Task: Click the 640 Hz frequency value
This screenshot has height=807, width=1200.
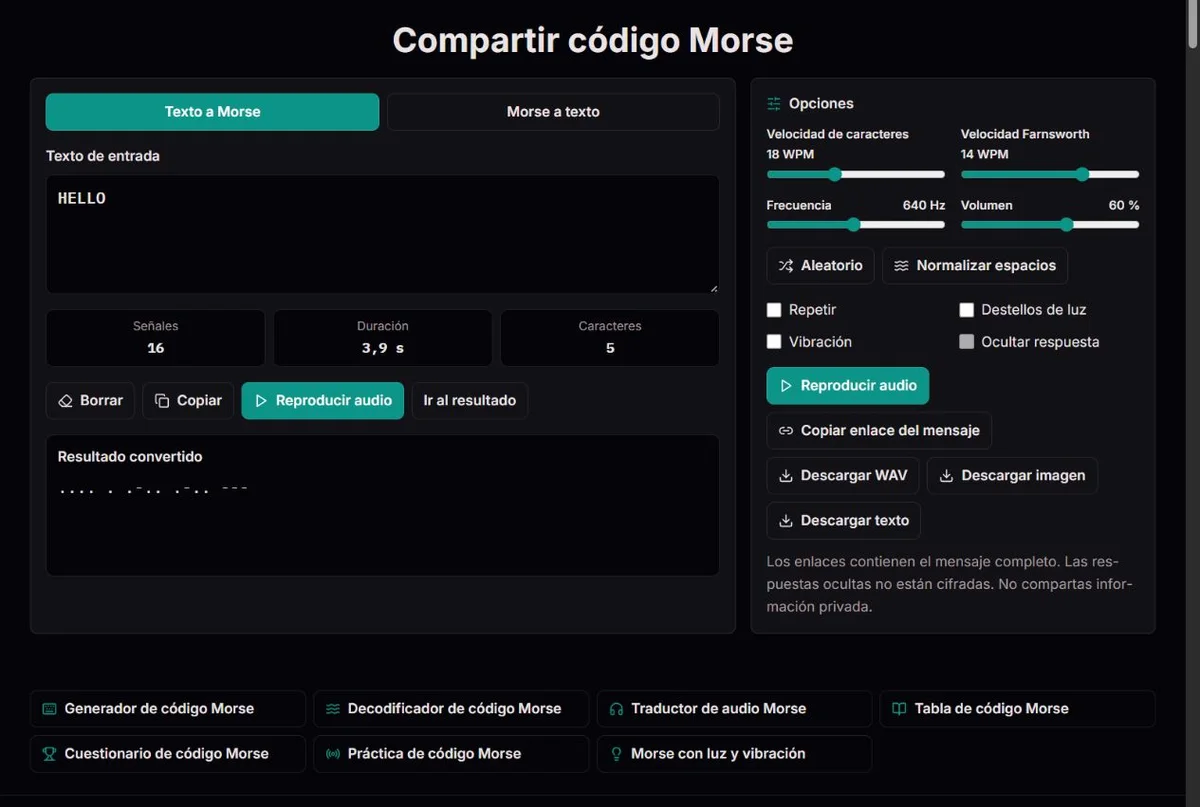Action: (x=924, y=205)
